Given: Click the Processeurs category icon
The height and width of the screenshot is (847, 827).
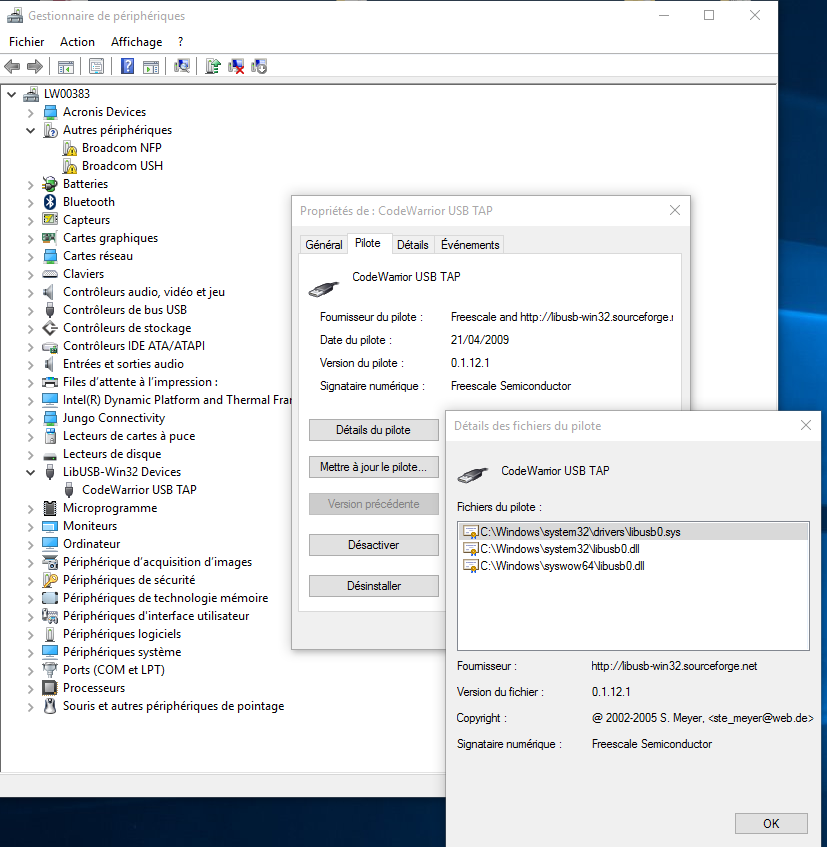Looking at the screenshot, I should click(x=50, y=688).
